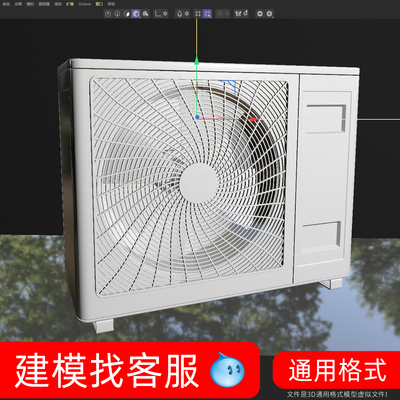Open the 动画 menu

18,4
